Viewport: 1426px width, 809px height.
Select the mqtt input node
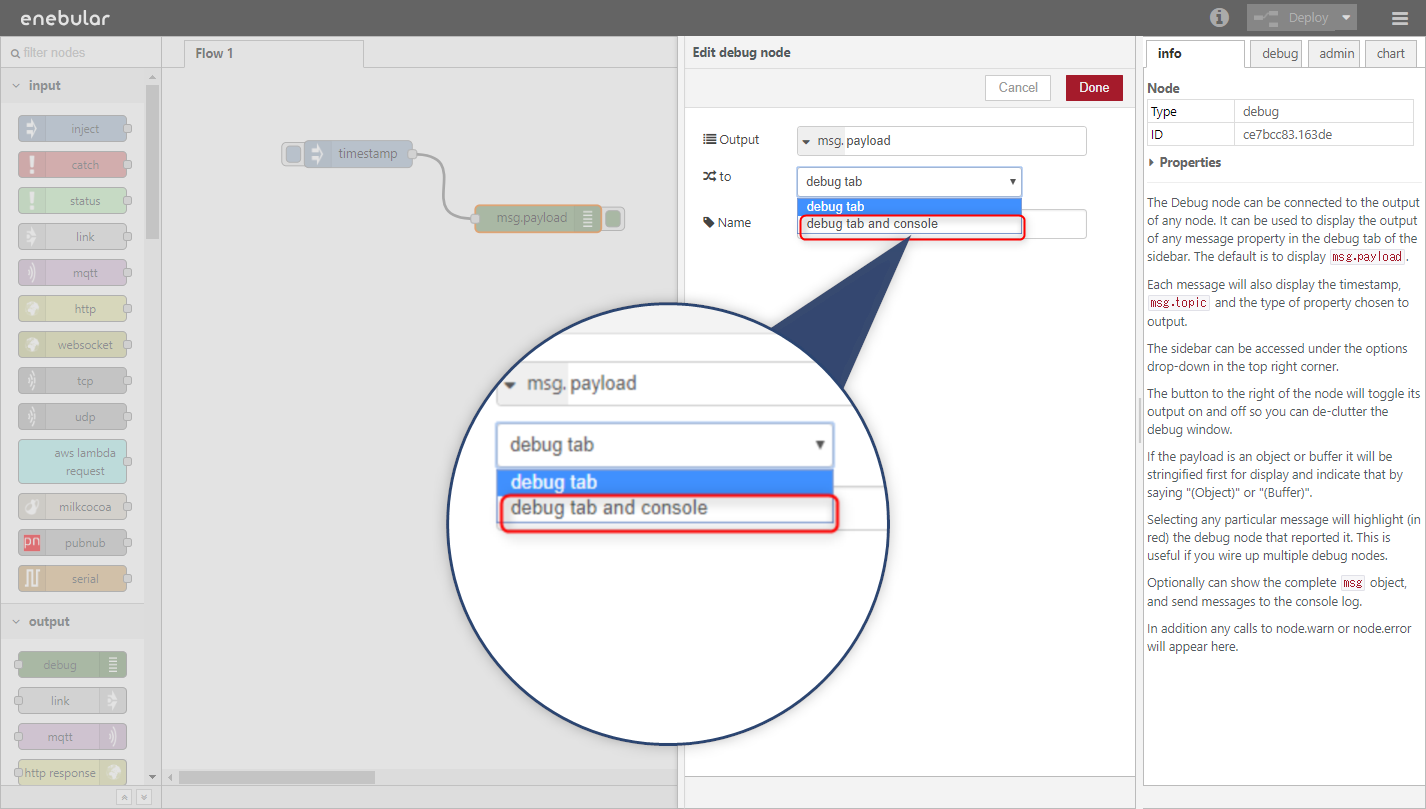point(73,273)
